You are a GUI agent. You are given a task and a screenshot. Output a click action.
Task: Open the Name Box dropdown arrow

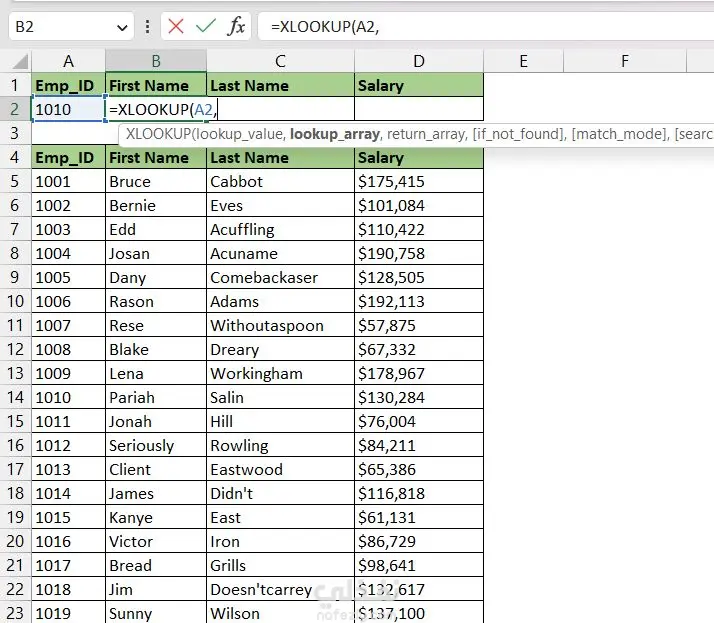[x=122, y=28]
